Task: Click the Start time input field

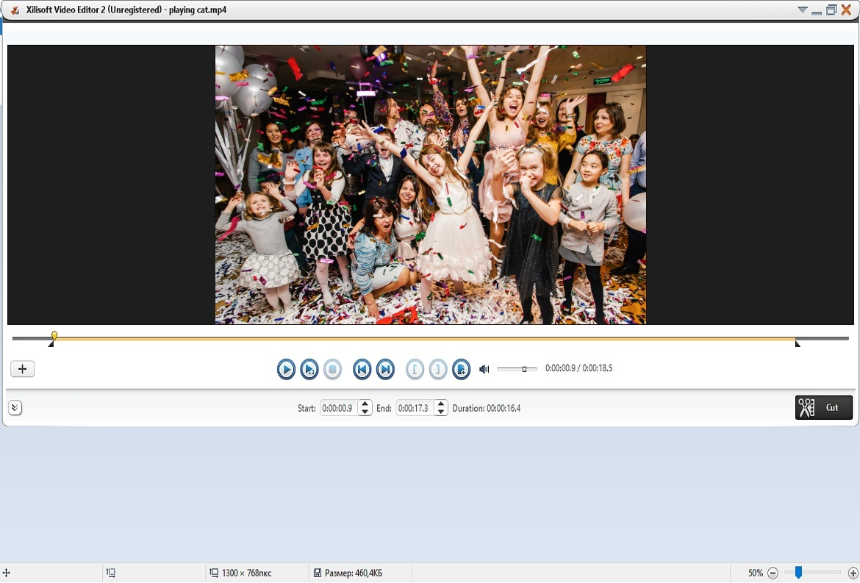Action: click(x=338, y=408)
